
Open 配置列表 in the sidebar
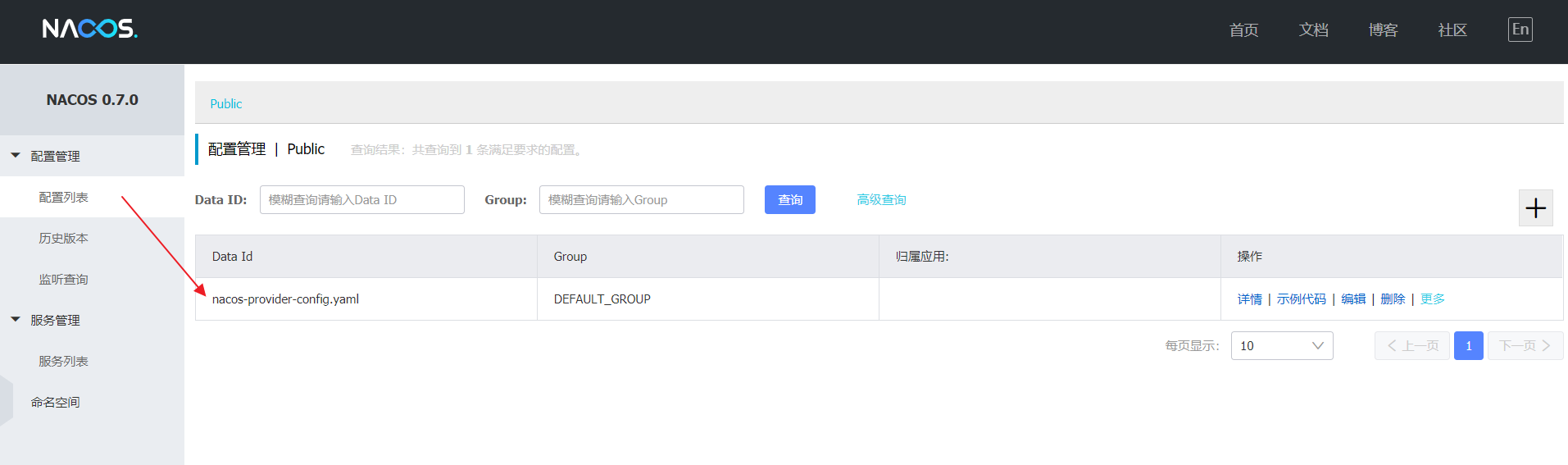[63, 197]
